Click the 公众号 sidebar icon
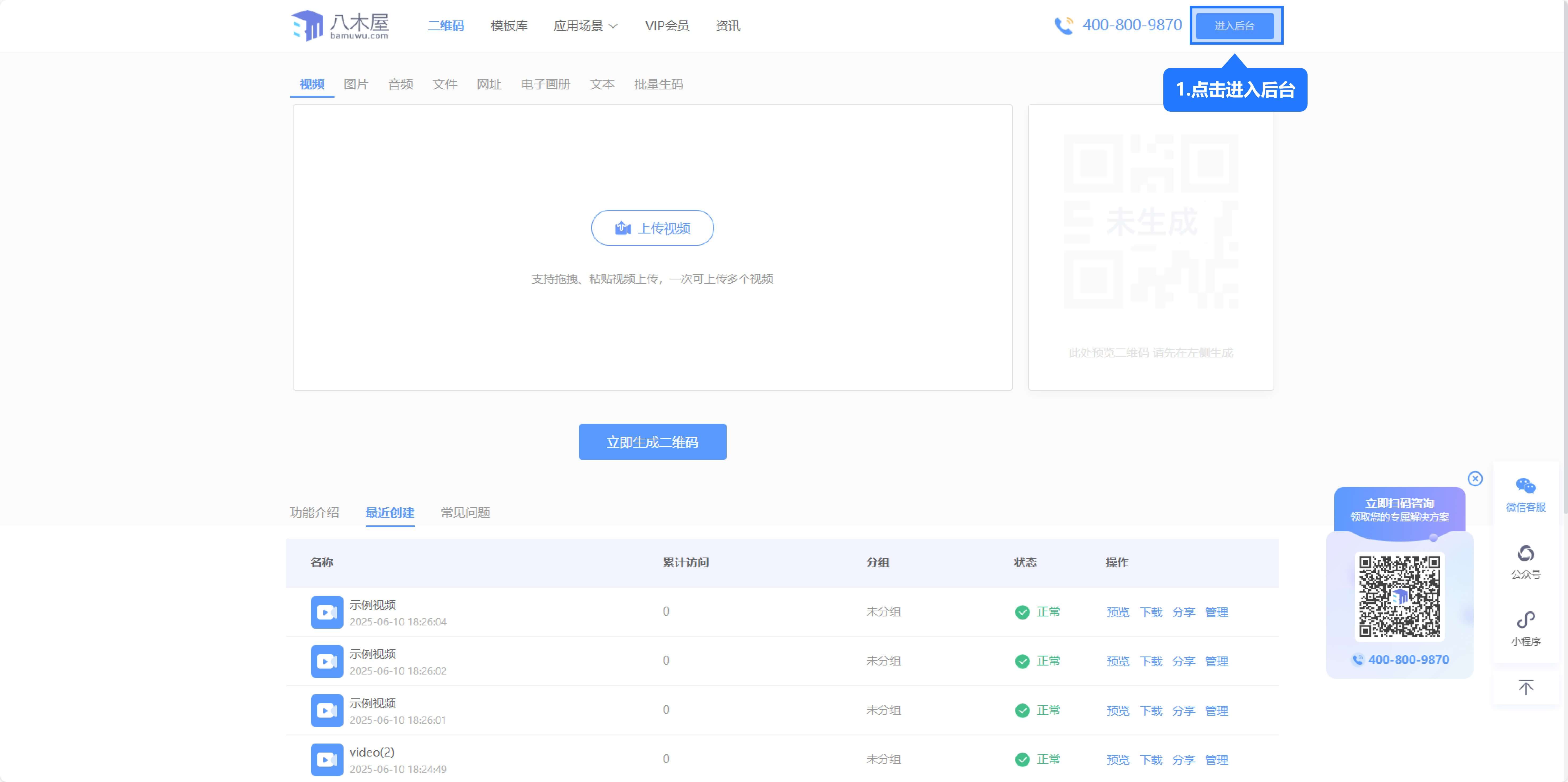This screenshot has height=782, width=1568. [x=1526, y=553]
